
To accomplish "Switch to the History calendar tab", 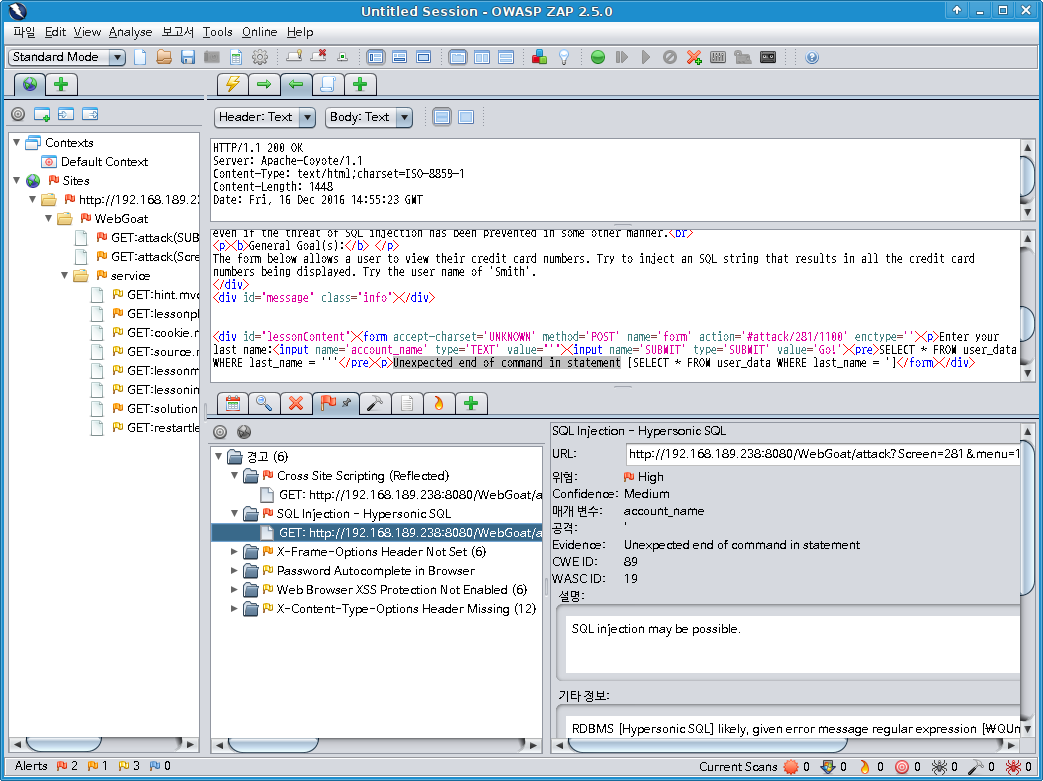I will (233, 403).
